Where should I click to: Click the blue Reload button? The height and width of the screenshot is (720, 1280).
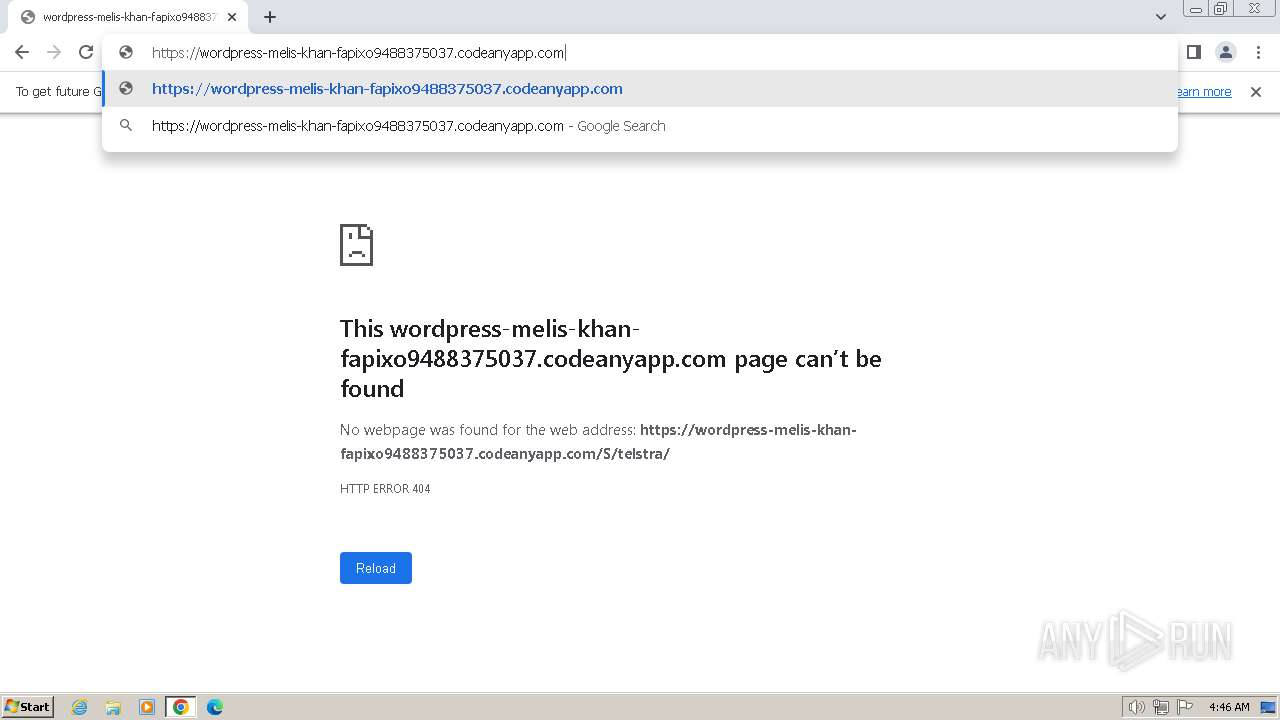376,568
